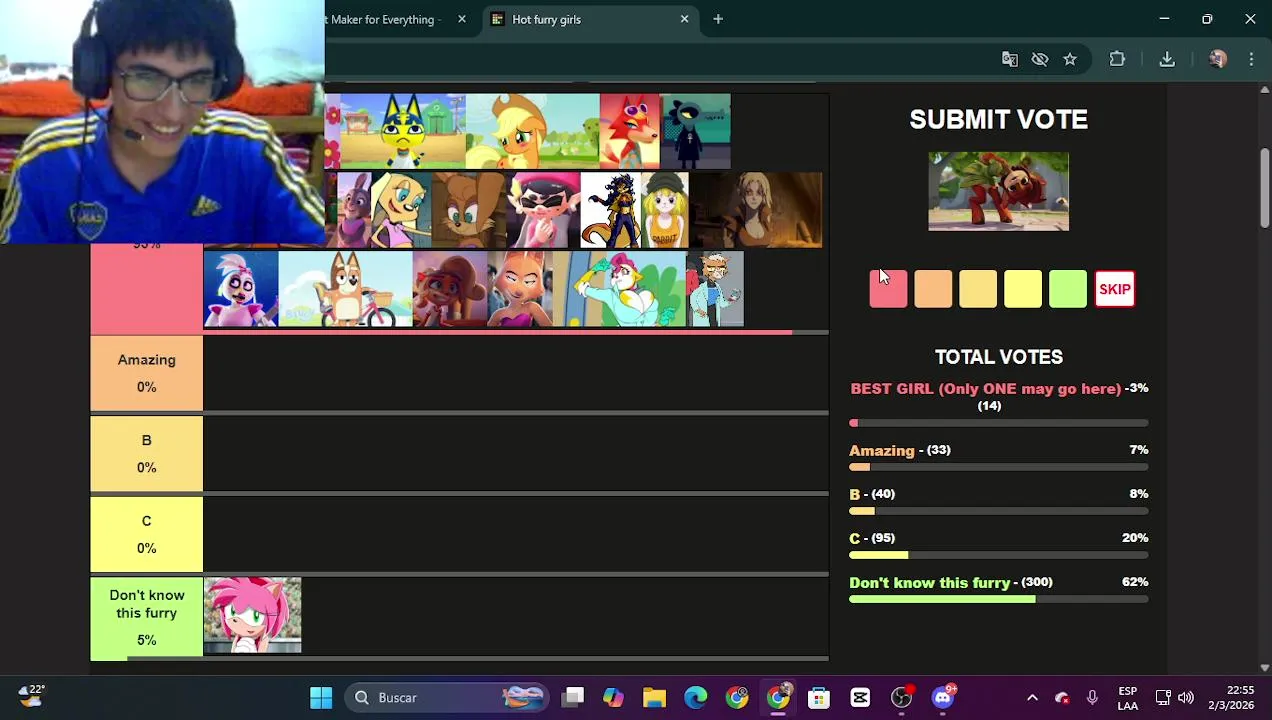Vote with the yellow C swatch
The width and height of the screenshot is (1272, 720).
point(1023,289)
